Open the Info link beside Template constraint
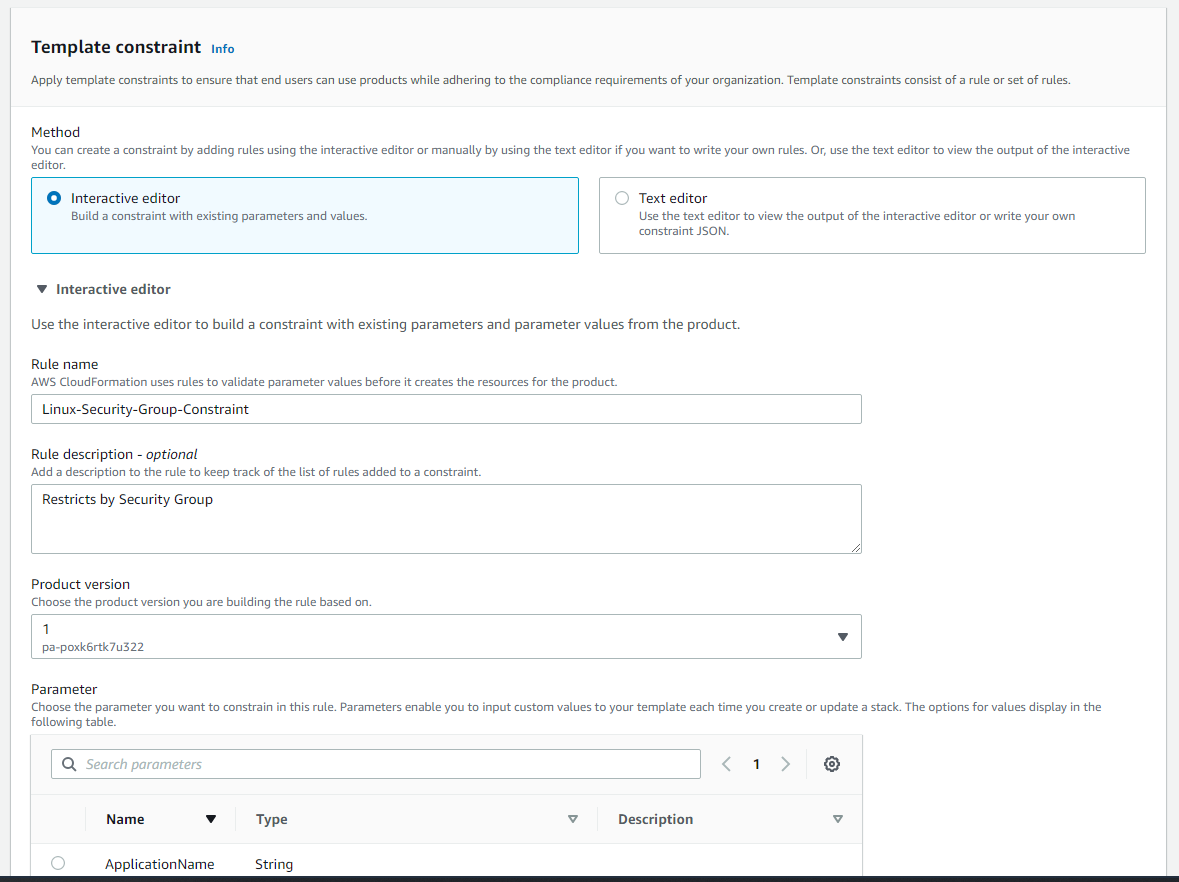Screen dimensions: 1179x882 [x=223, y=49]
